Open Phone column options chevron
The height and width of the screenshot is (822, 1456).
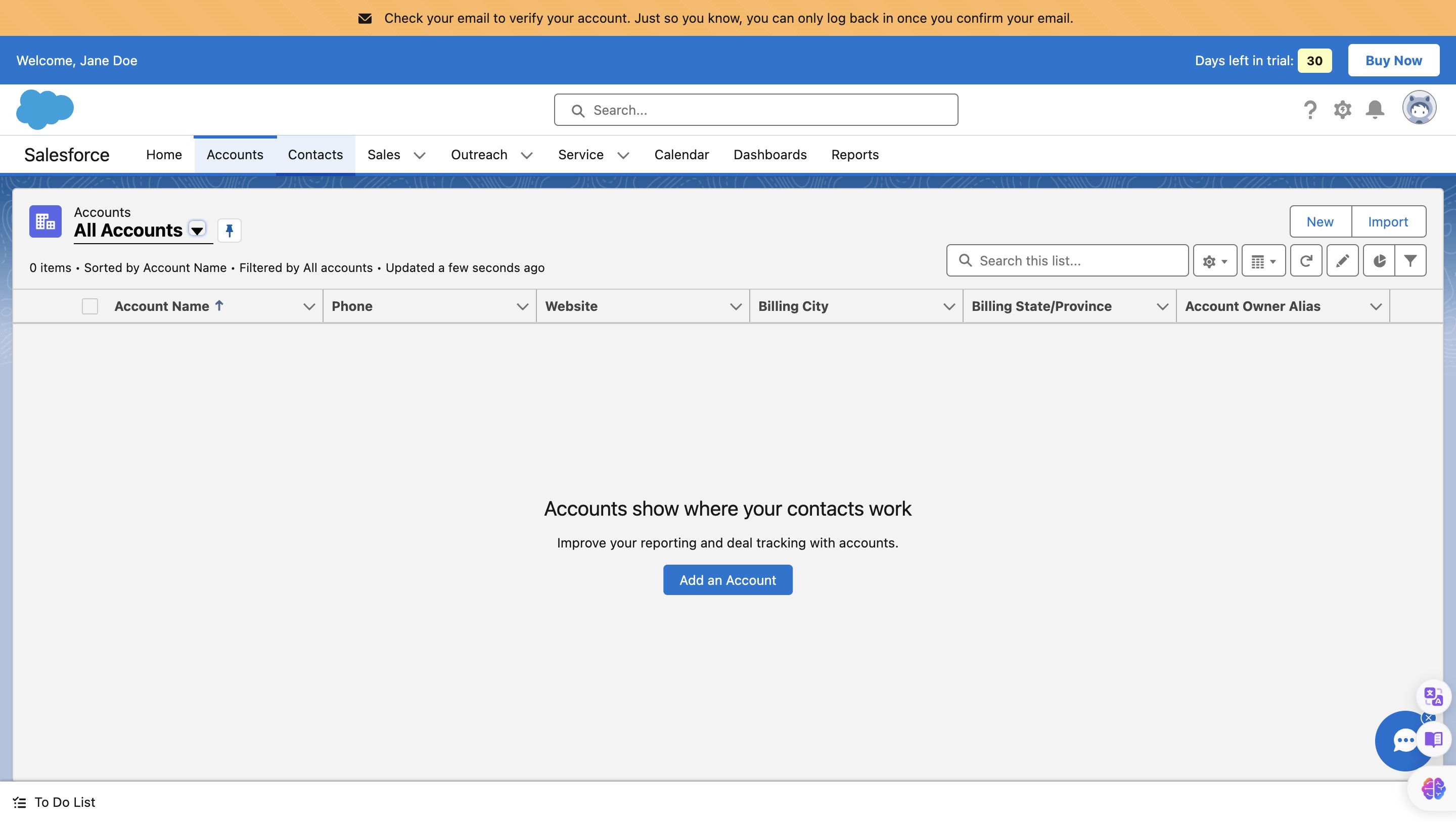[522, 306]
